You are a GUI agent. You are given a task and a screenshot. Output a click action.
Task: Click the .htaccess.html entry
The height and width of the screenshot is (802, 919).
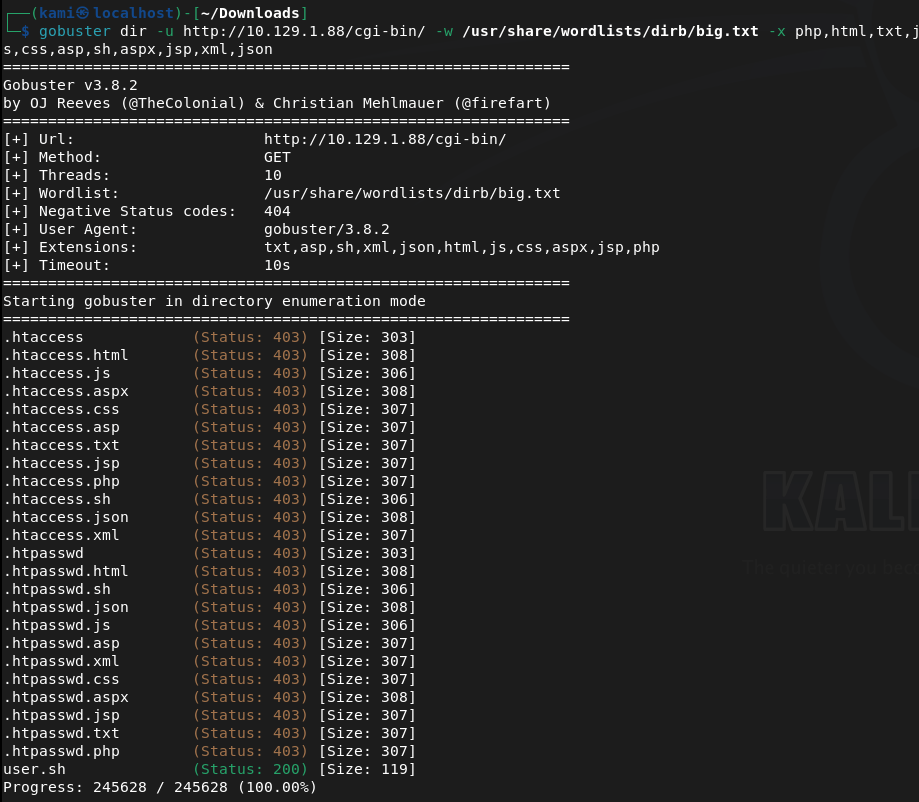point(66,355)
